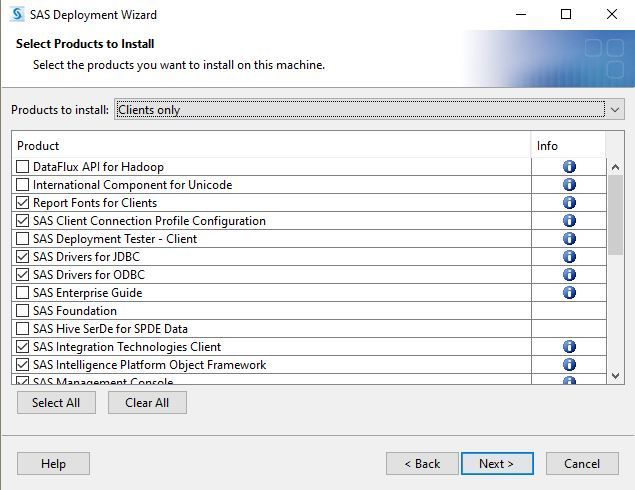The height and width of the screenshot is (490, 635).
Task: Open the Products to install dropdown
Action: coord(369,109)
